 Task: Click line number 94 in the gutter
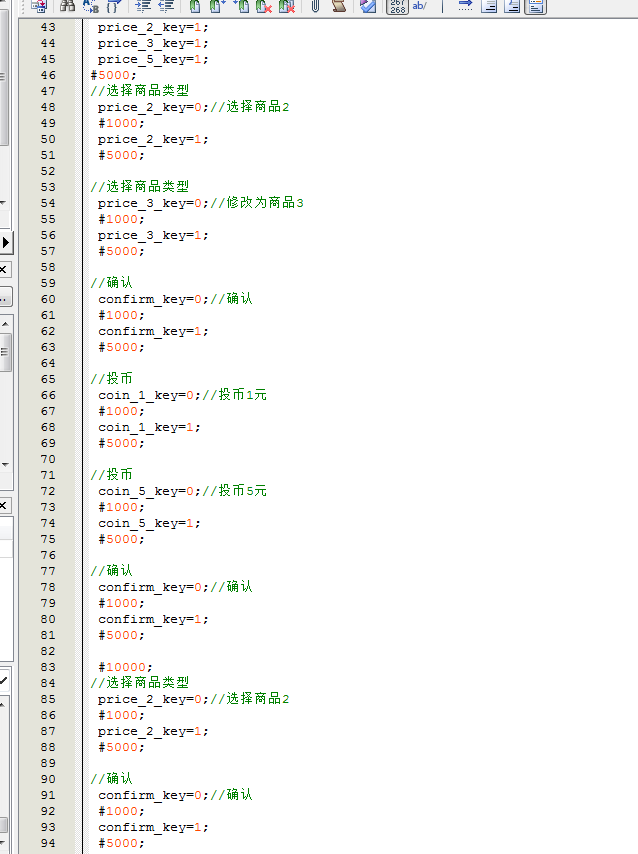coord(48,843)
